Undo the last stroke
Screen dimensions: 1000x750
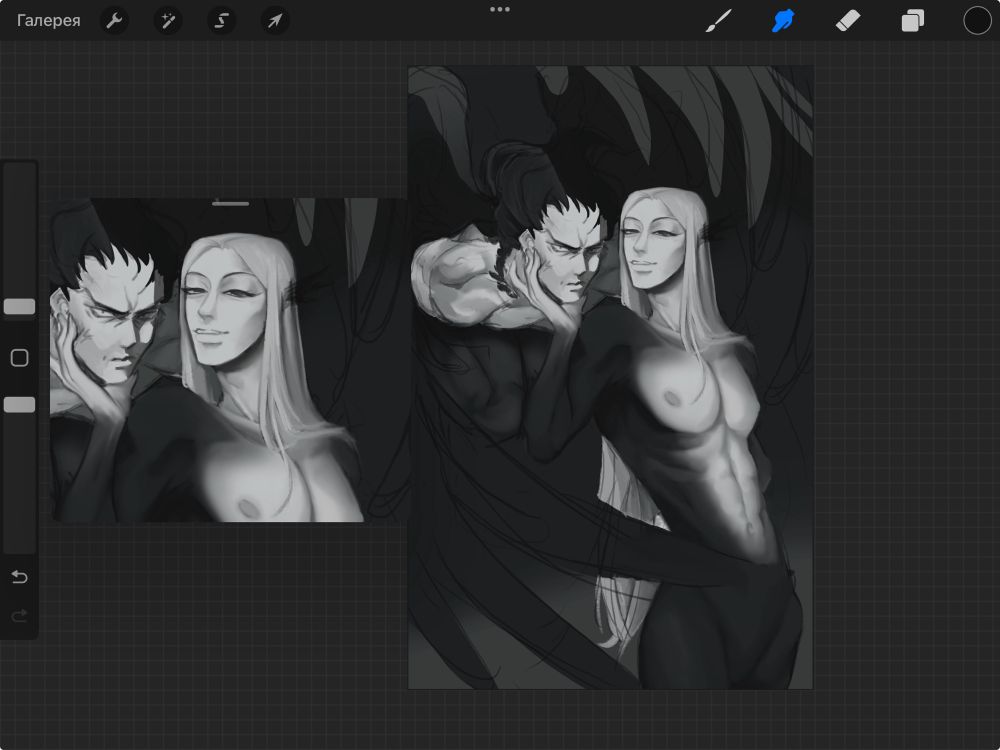19,577
